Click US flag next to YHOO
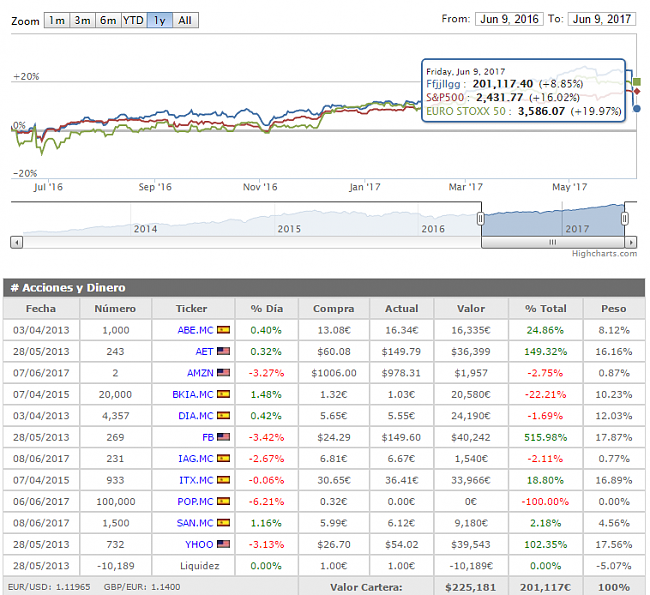This screenshot has height=595, width=650. pos(223,544)
